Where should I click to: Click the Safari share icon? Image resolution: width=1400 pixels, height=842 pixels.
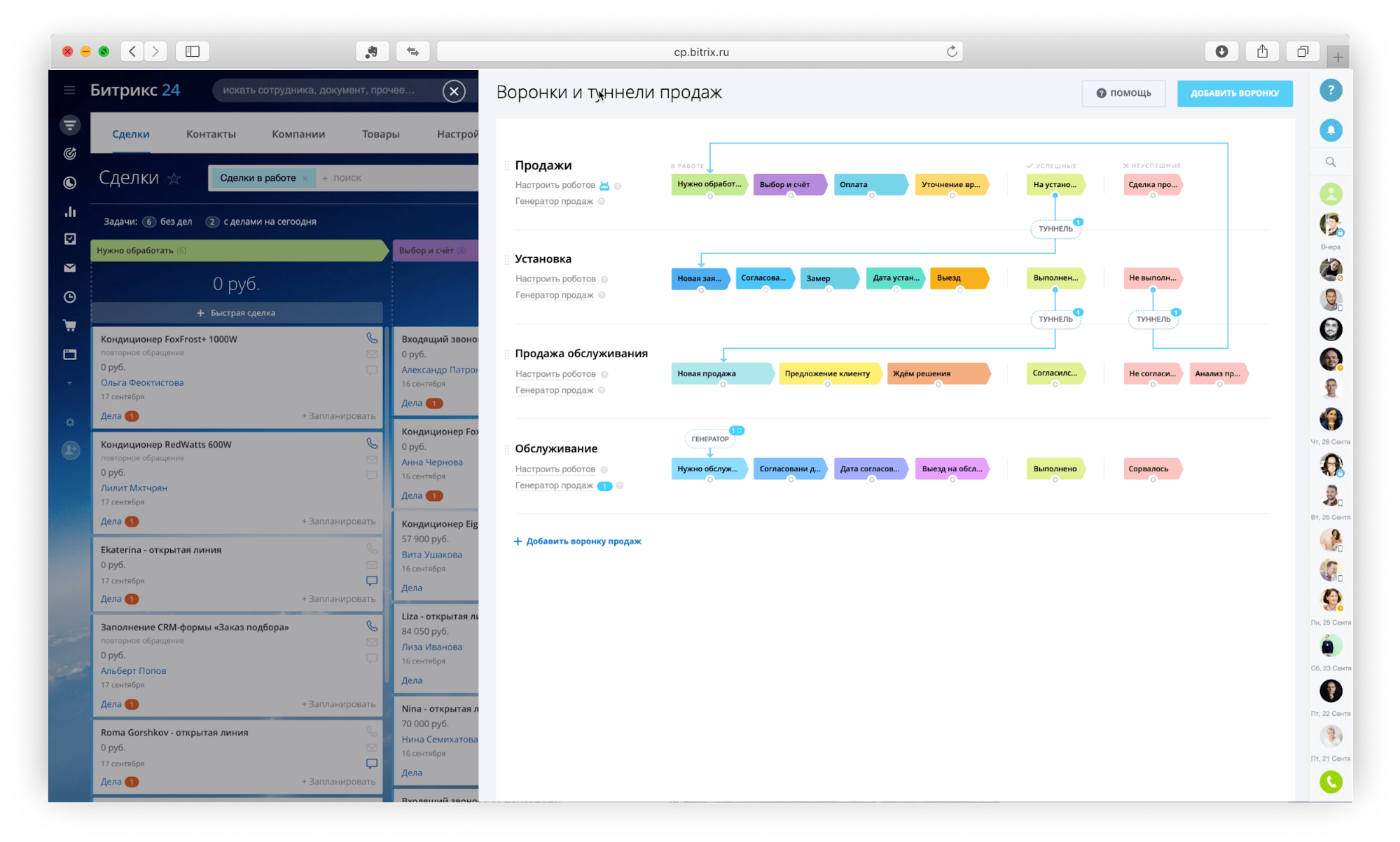1262,52
